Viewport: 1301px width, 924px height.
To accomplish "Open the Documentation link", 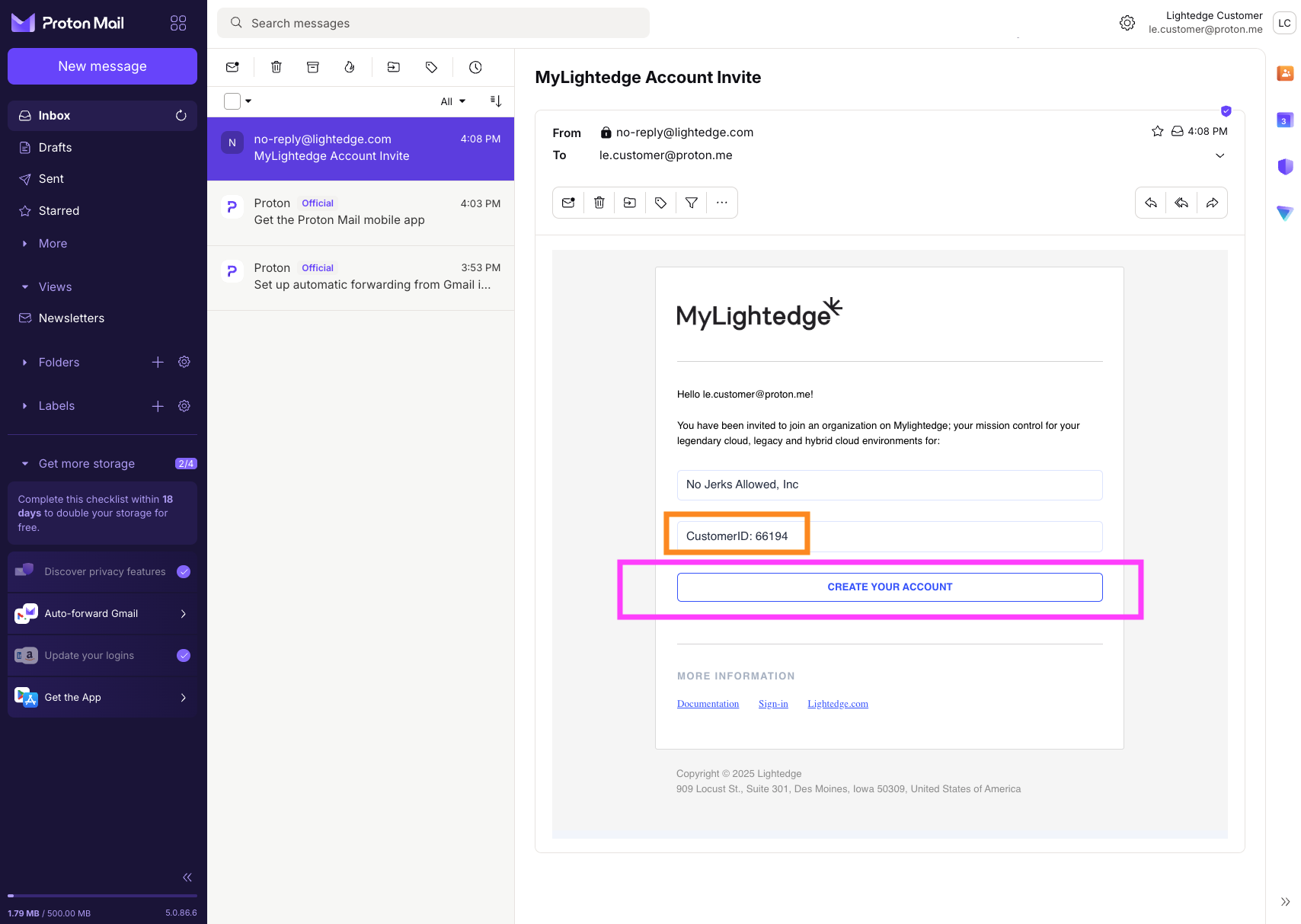I will pyautogui.click(x=708, y=704).
